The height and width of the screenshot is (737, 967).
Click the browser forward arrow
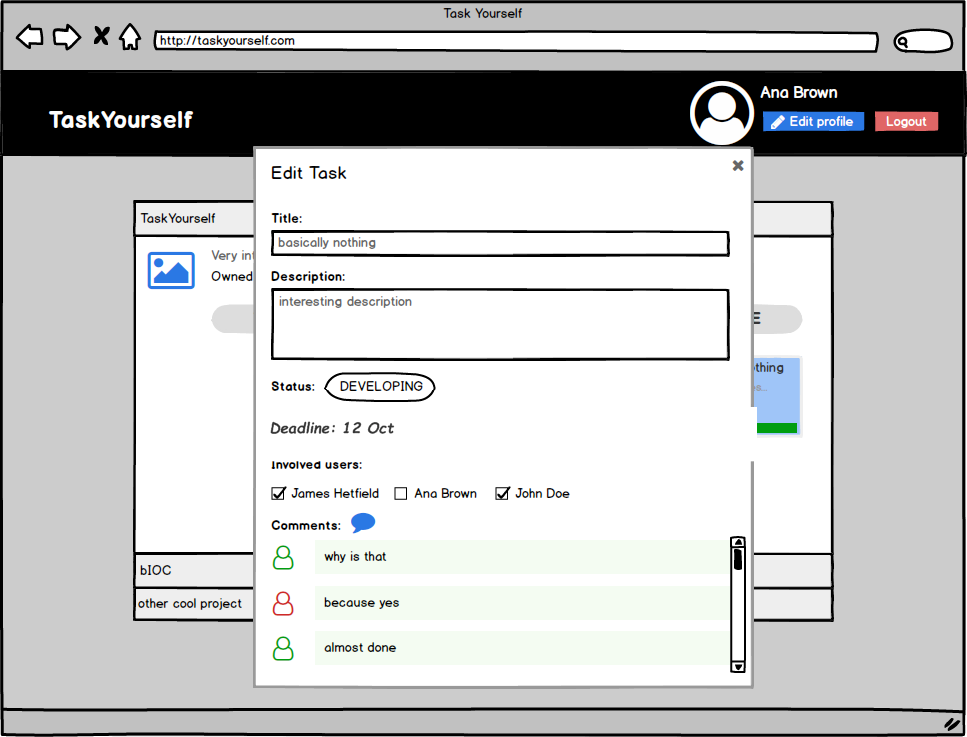[67, 37]
